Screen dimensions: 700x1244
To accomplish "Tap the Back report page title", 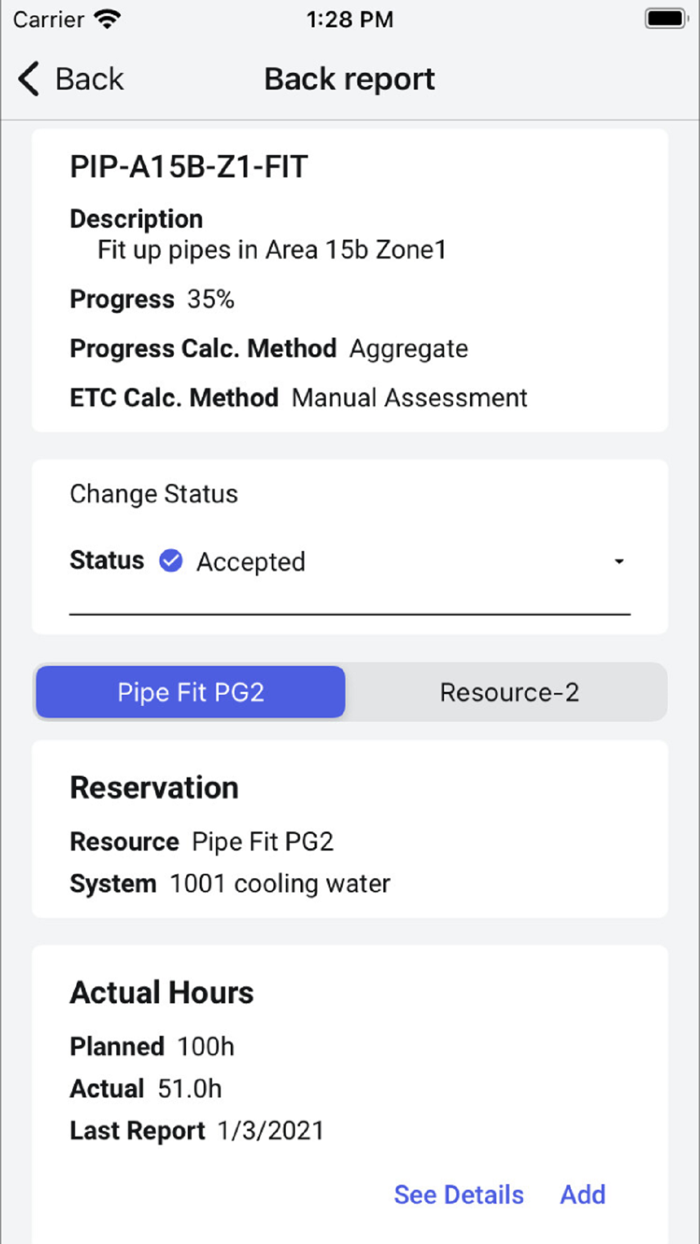I will point(349,79).
